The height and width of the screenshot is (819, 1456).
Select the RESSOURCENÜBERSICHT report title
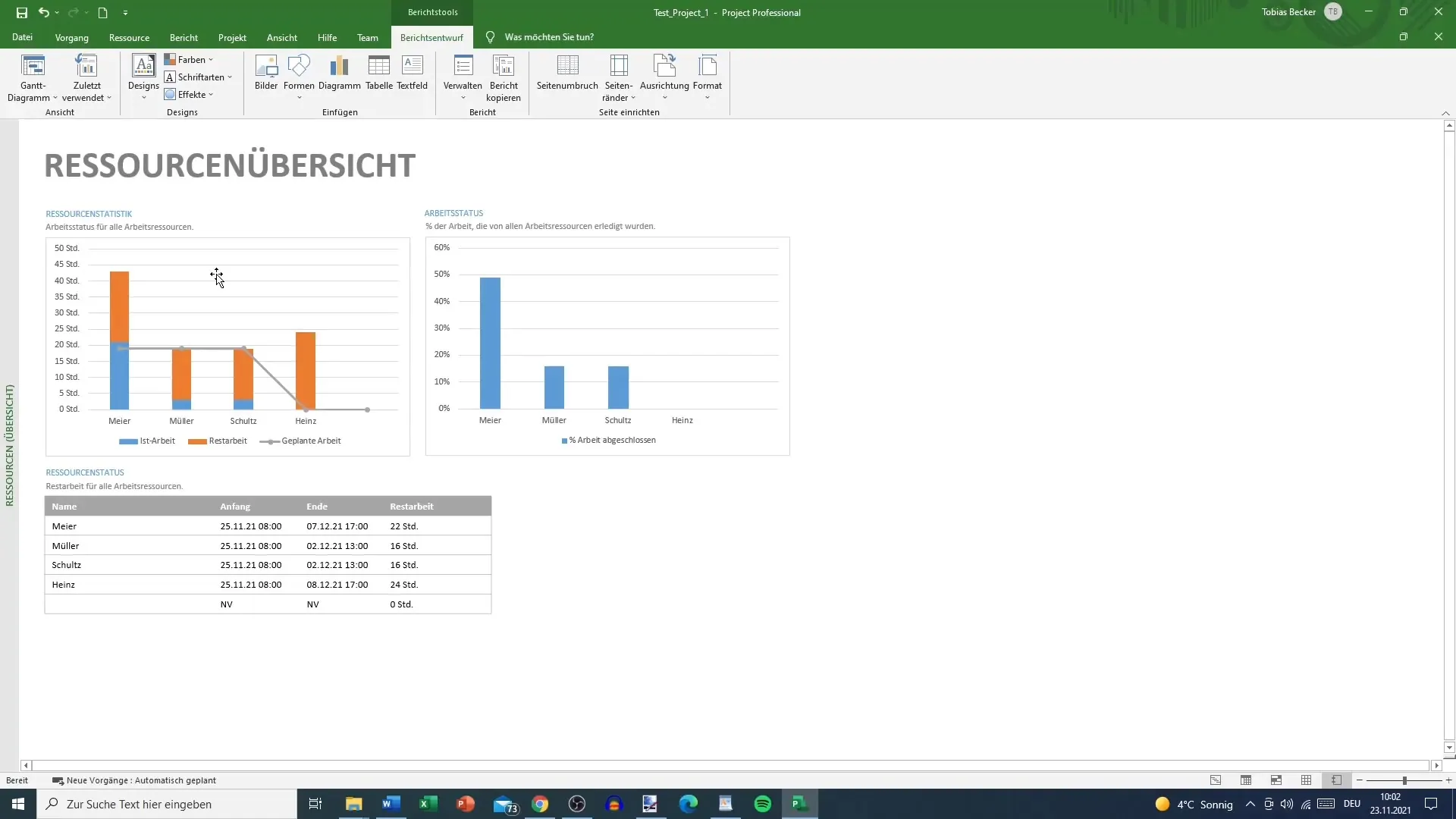click(x=230, y=165)
